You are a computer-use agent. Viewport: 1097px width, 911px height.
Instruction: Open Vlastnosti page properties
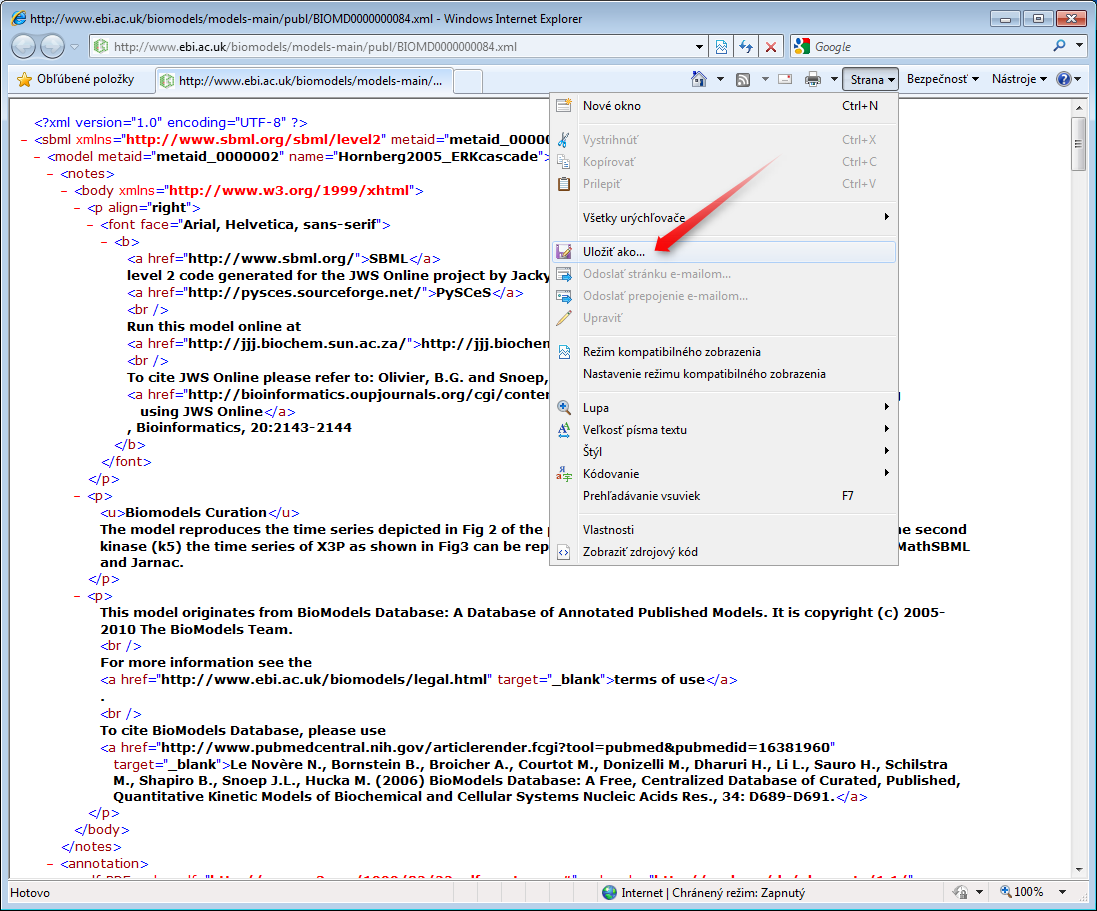(723, 530)
